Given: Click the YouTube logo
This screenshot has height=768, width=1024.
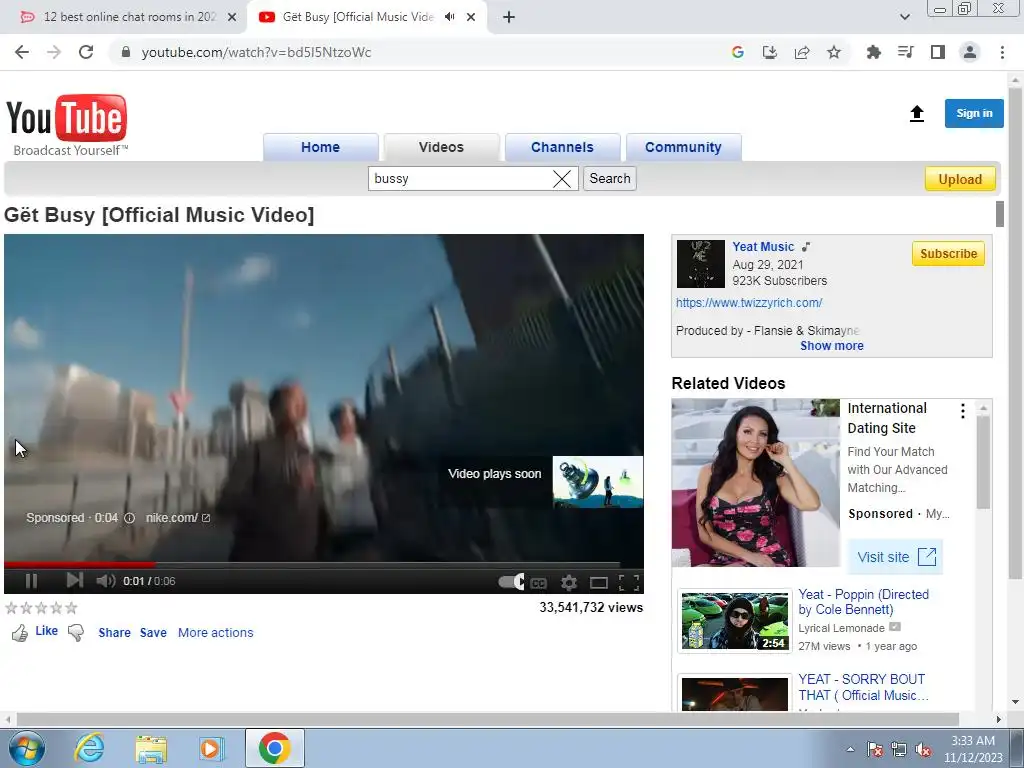Looking at the screenshot, I should point(67,125).
